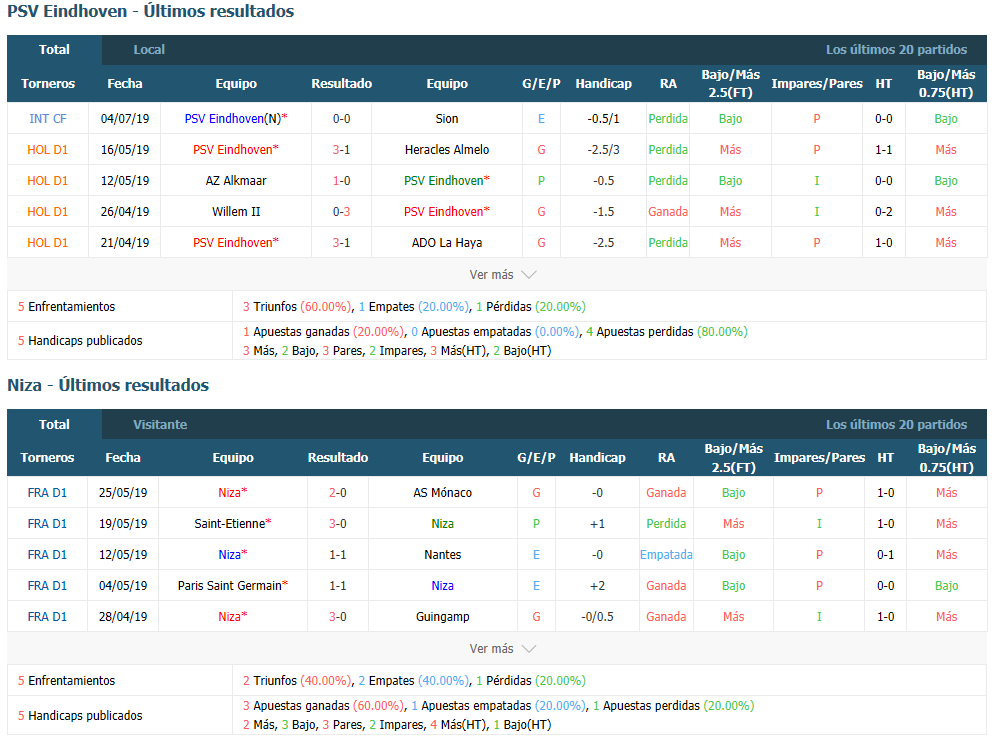
Task: Click the +2 handicap value
Action: point(597,586)
